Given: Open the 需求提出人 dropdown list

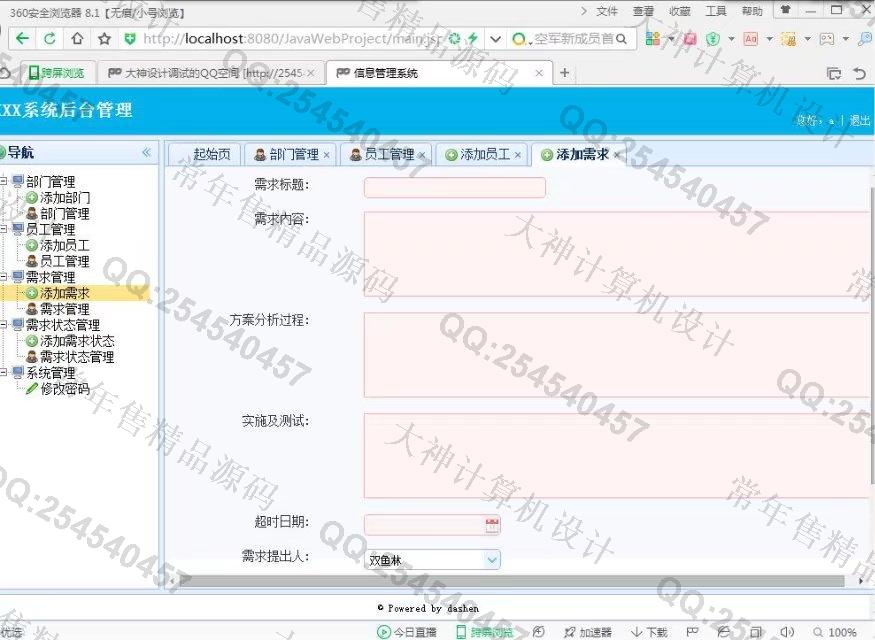Looking at the screenshot, I should pyautogui.click(x=492, y=560).
